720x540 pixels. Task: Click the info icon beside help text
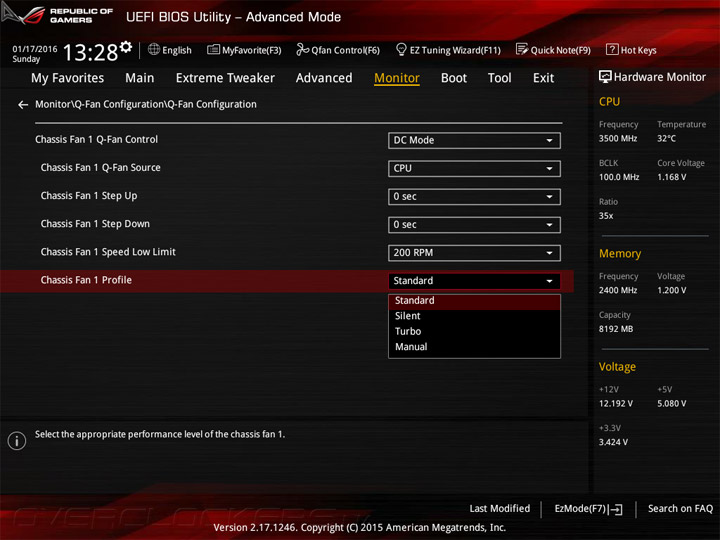click(x=17, y=441)
